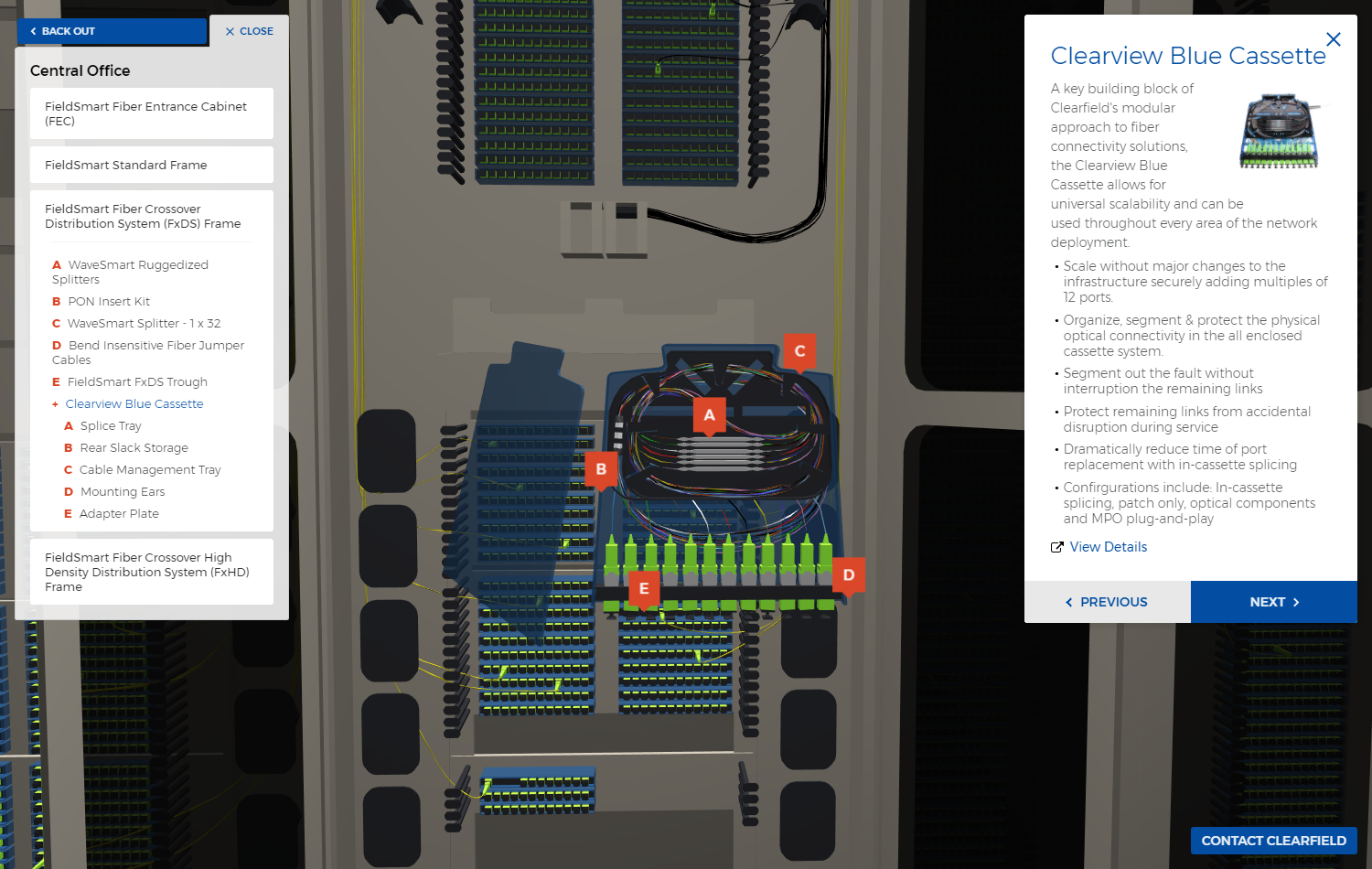Click the Clearview Blue Cassette card title
1372x869 pixels.
tap(1188, 56)
